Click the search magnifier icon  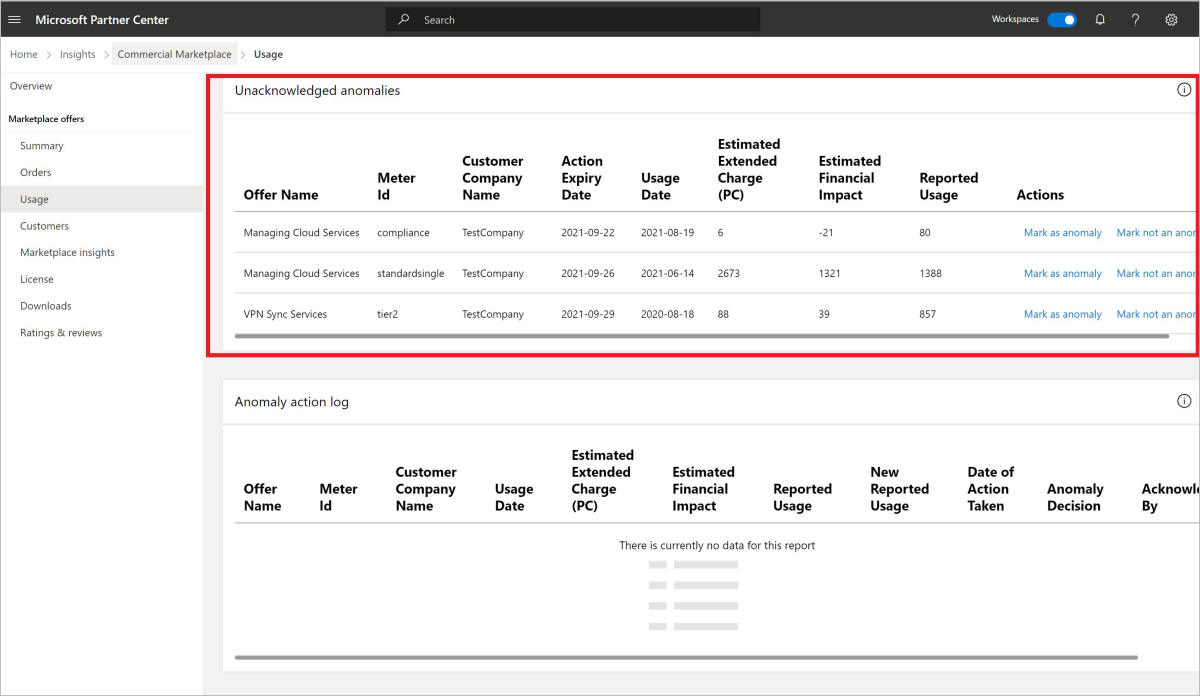[x=404, y=20]
